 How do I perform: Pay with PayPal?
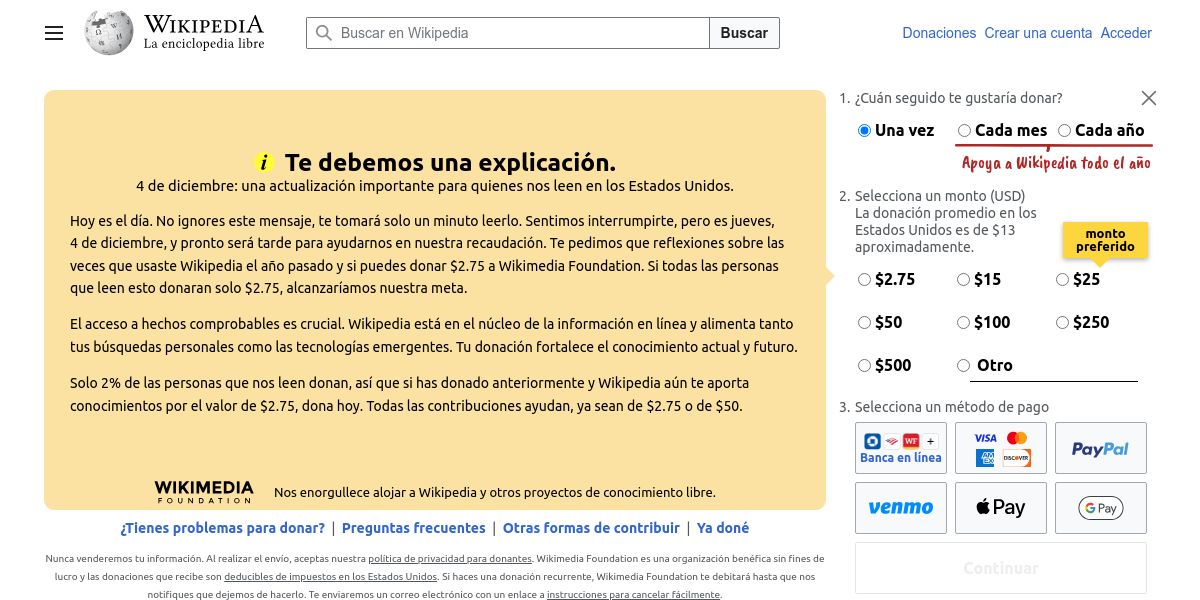point(1101,448)
